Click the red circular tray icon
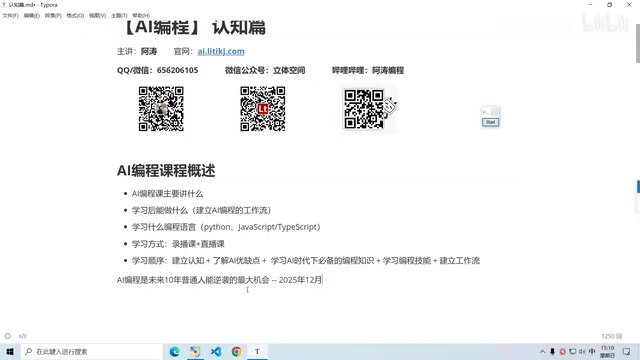Viewport: 640px width, 360px height. (562, 351)
